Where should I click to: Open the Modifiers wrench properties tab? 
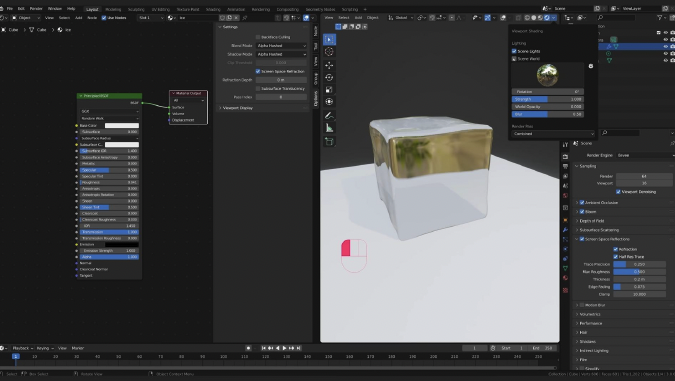[565, 230]
